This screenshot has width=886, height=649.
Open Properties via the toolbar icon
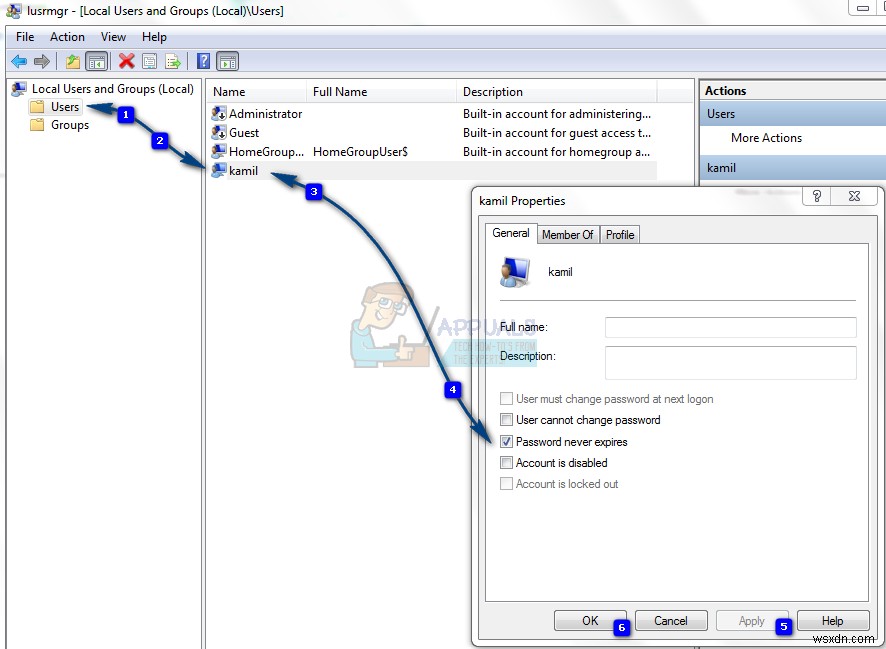[149, 60]
